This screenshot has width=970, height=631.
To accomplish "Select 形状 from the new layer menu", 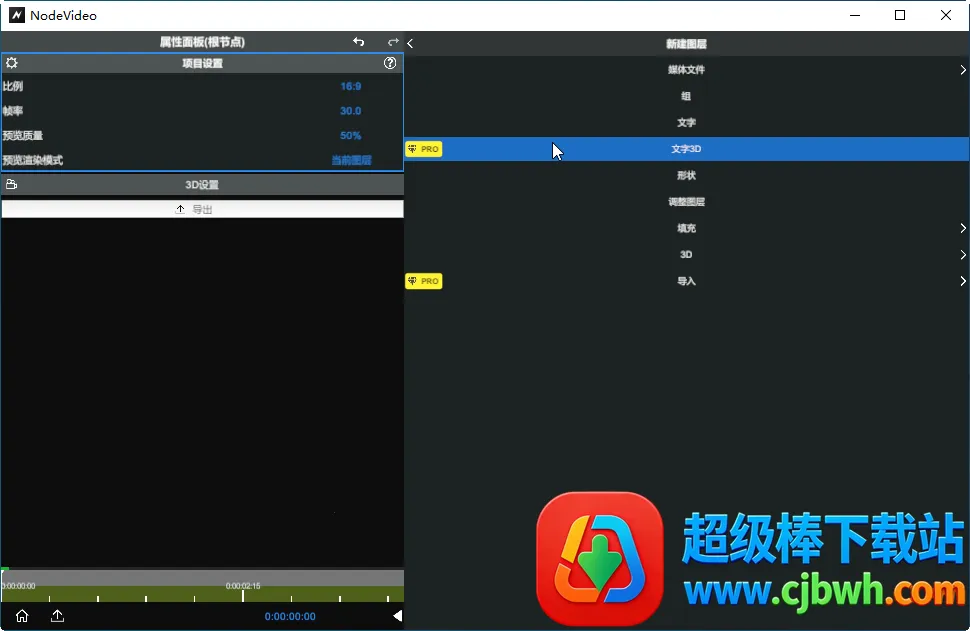I will pyautogui.click(x=686, y=176).
